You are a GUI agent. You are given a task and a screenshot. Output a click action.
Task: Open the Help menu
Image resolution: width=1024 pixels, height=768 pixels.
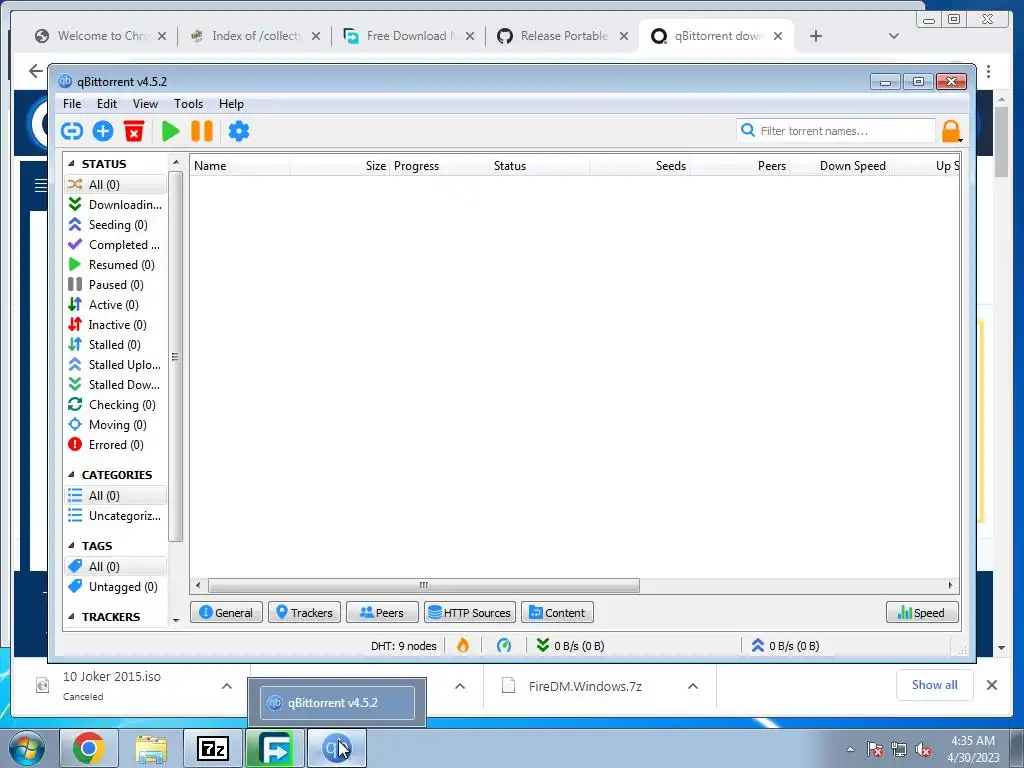tap(231, 104)
